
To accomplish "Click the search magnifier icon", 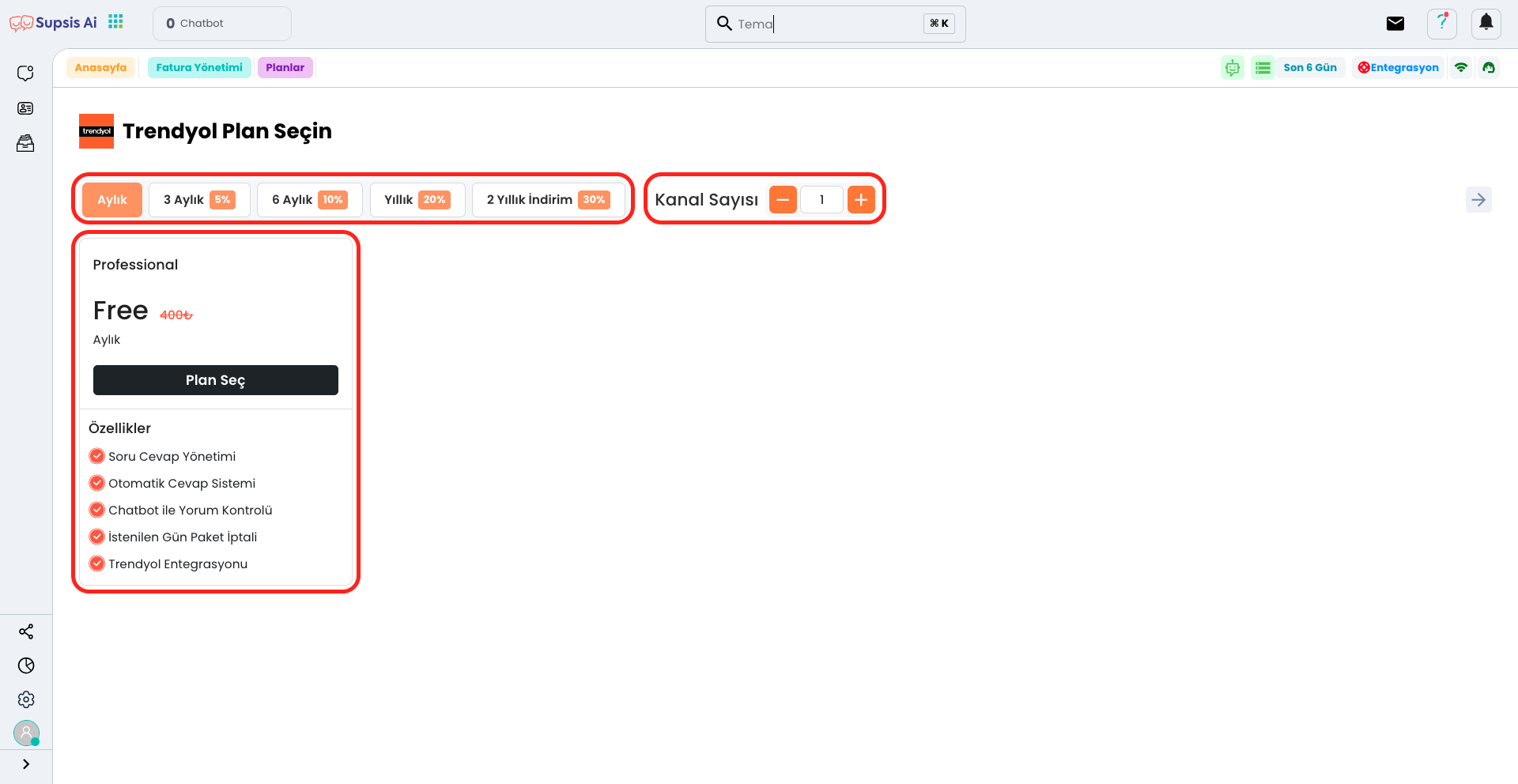I will (724, 23).
